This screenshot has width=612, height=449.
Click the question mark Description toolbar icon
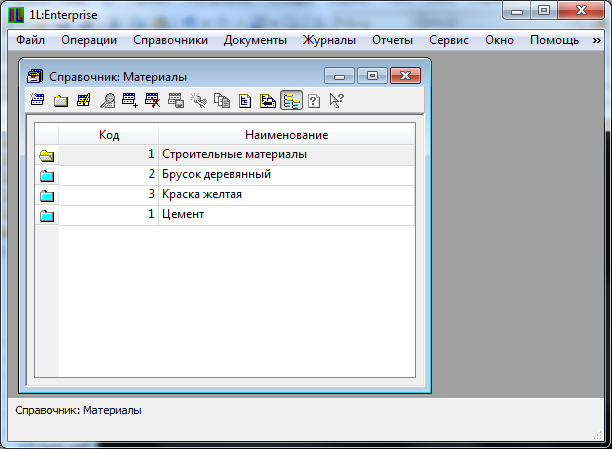pyautogui.click(x=314, y=100)
